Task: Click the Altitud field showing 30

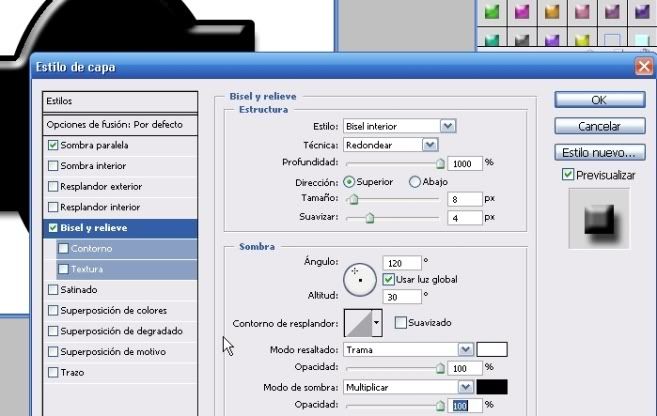Action: point(402,297)
